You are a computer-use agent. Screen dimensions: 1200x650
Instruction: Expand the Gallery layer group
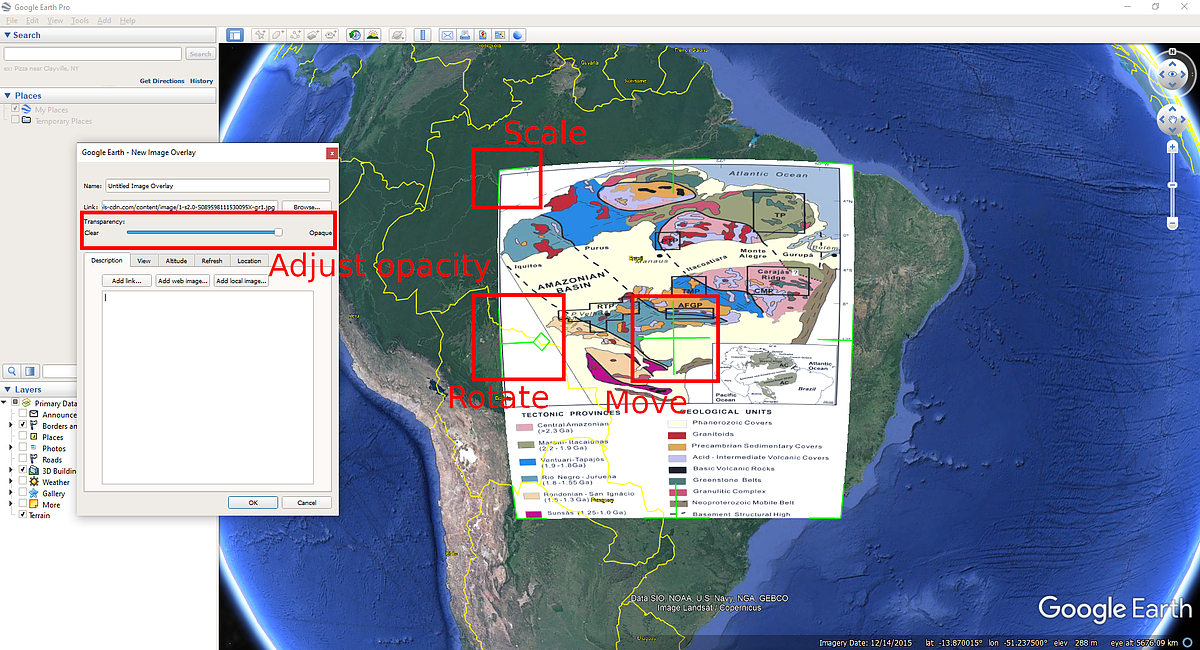point(10,493)
